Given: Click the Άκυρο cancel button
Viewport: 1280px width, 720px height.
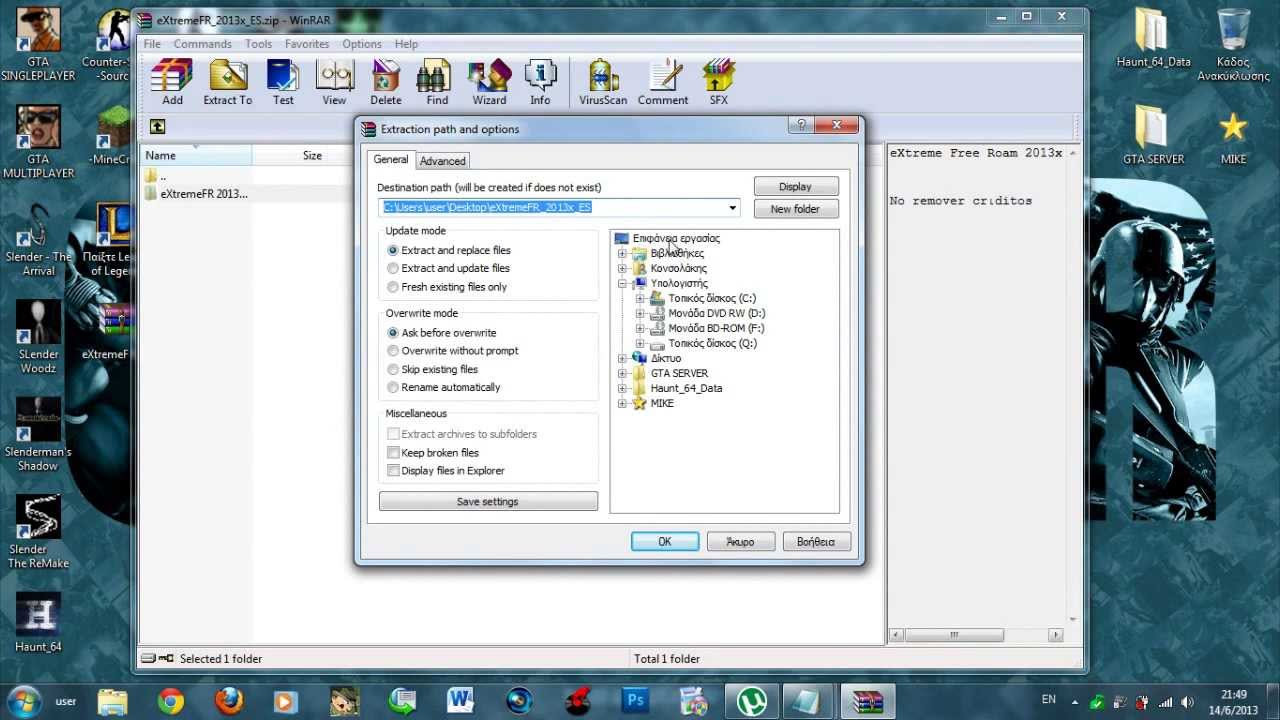Looking at the screenshot, I should [741, 541].
